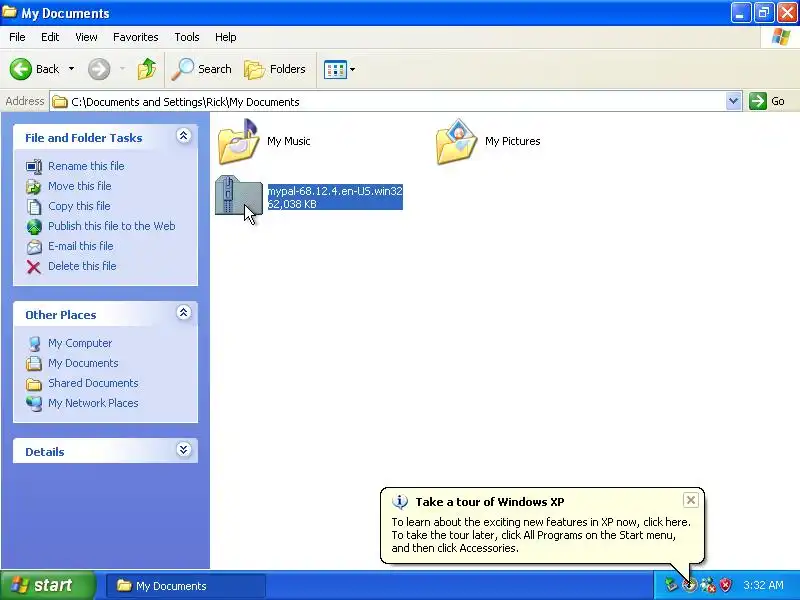Expand the address bar dropdown
This screenshot has height=600, width=800.
click(x=733, y=101)
